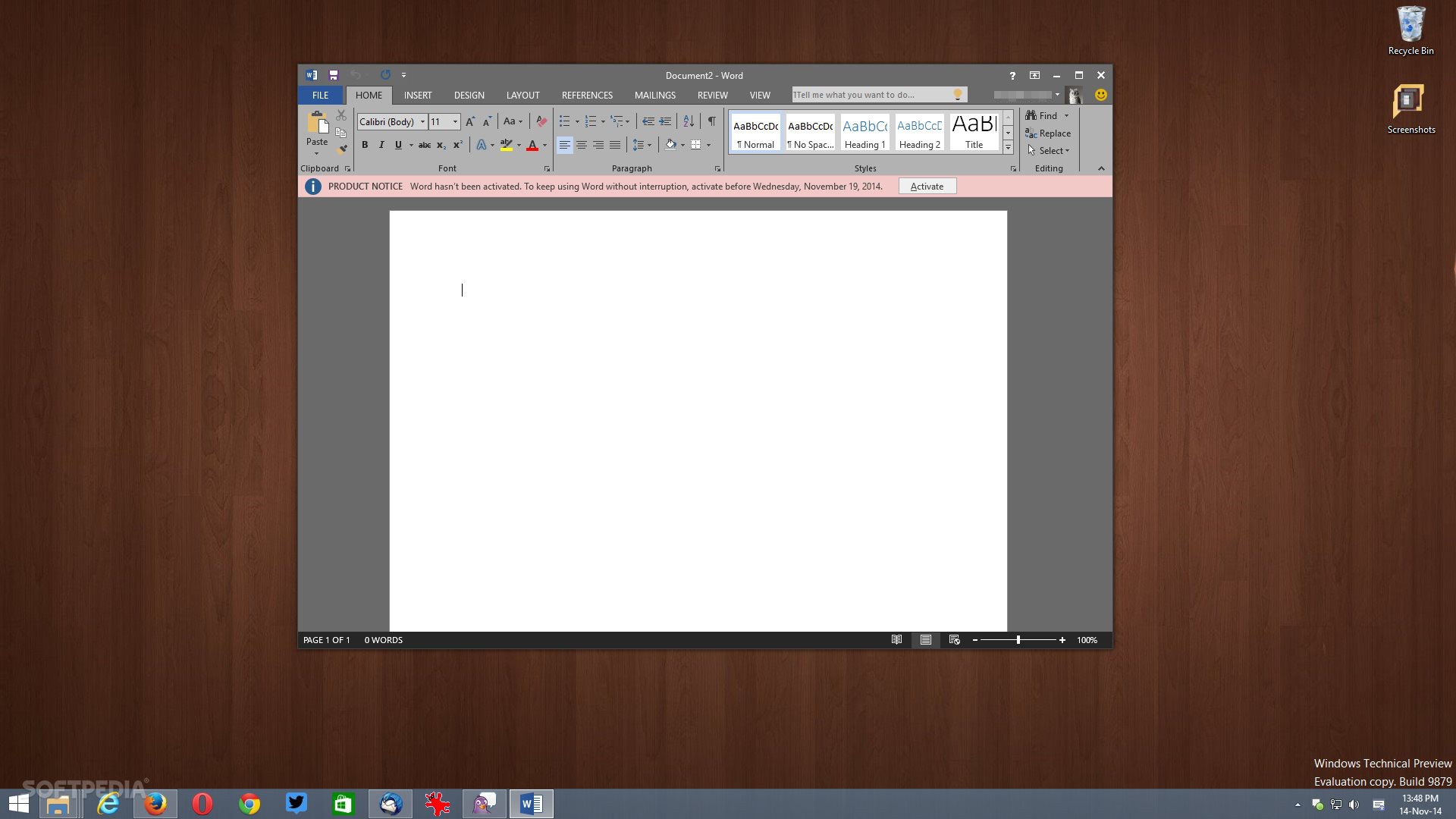Click the Activate button in notice
This screenshot has width=1456, height=819.
927,187
